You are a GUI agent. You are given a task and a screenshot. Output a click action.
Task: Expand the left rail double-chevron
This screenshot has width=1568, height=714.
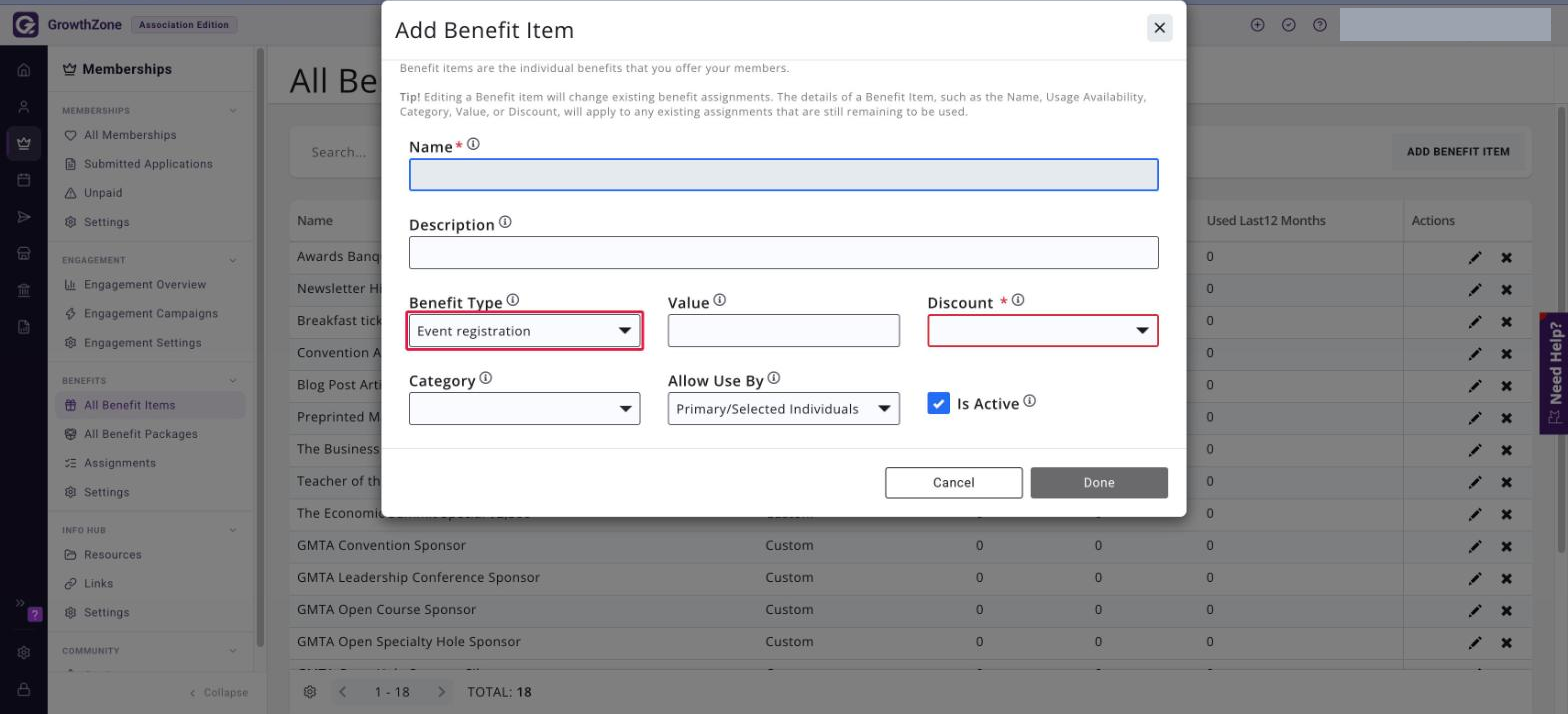(x=20, y=603)
